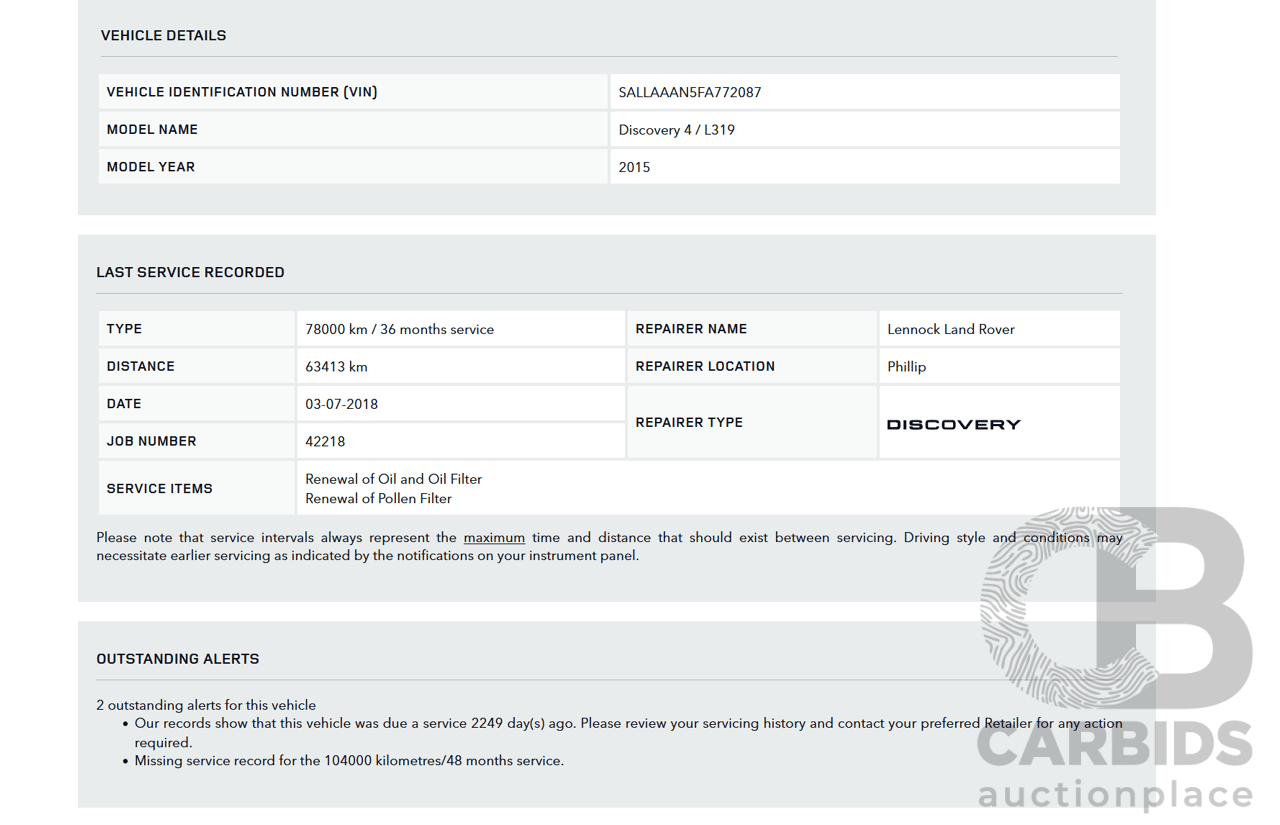This screenshot has height=825, width=1280.
Task: Click the service date 03-07-2018
Action: pos(342,404)
